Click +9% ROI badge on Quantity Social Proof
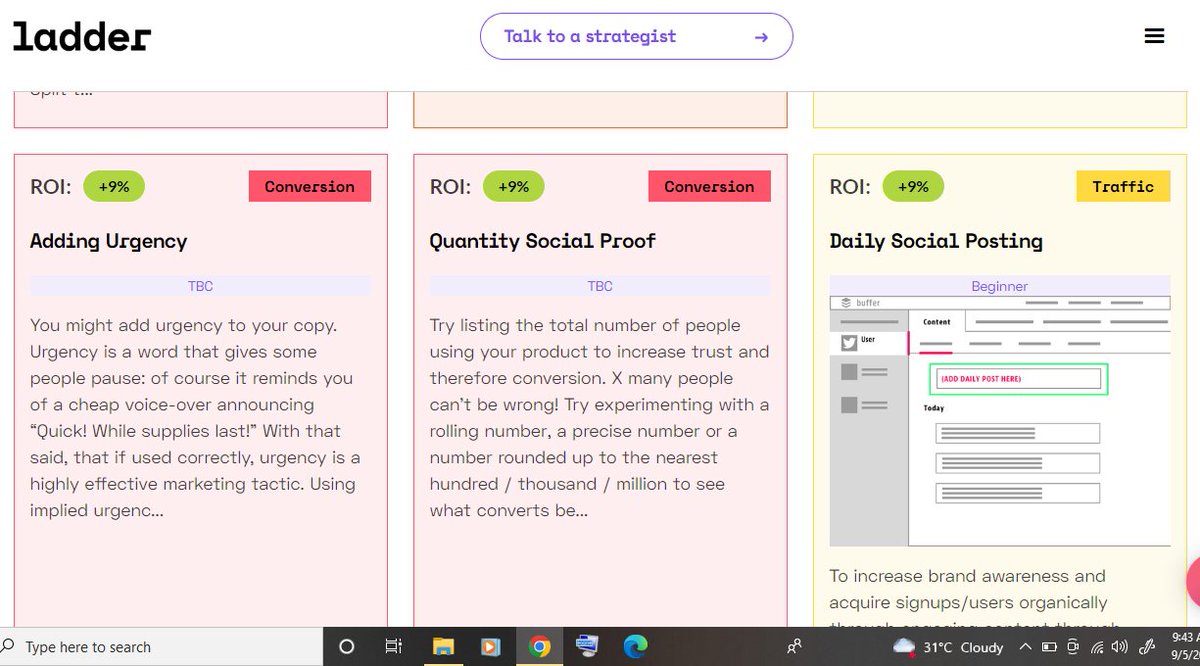Image resolution: width=1200 pixels, height=666 pixels. (513, 186)
